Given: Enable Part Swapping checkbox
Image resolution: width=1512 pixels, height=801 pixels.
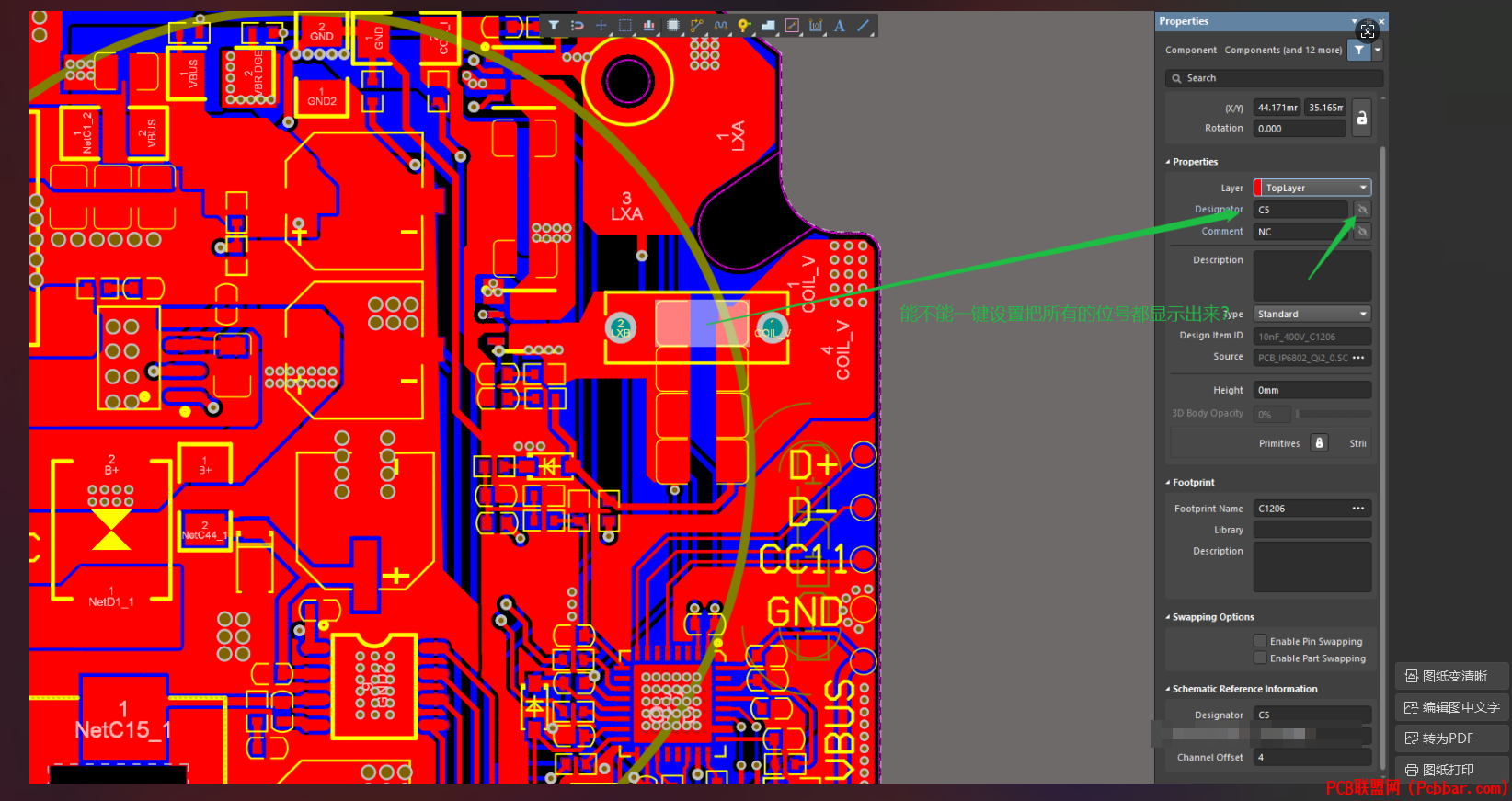Looking at the screenshot, I should (x=1260, y=658).
